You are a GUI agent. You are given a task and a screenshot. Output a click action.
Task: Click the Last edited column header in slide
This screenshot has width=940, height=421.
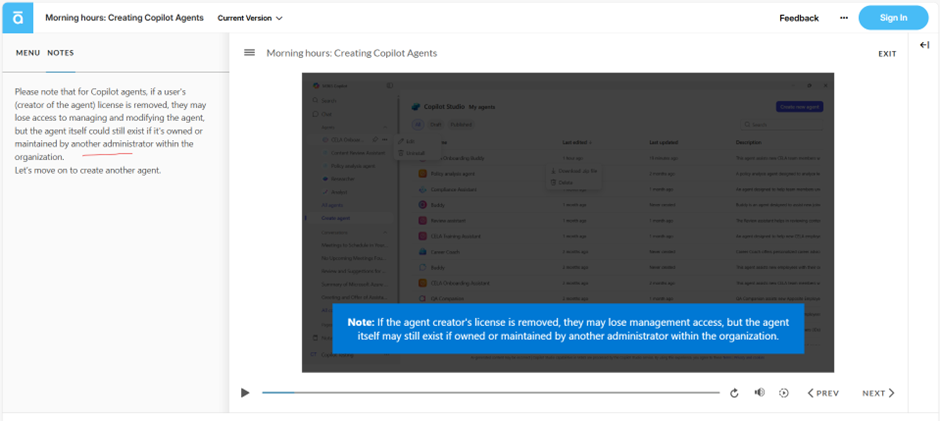[x=577, y=143]
